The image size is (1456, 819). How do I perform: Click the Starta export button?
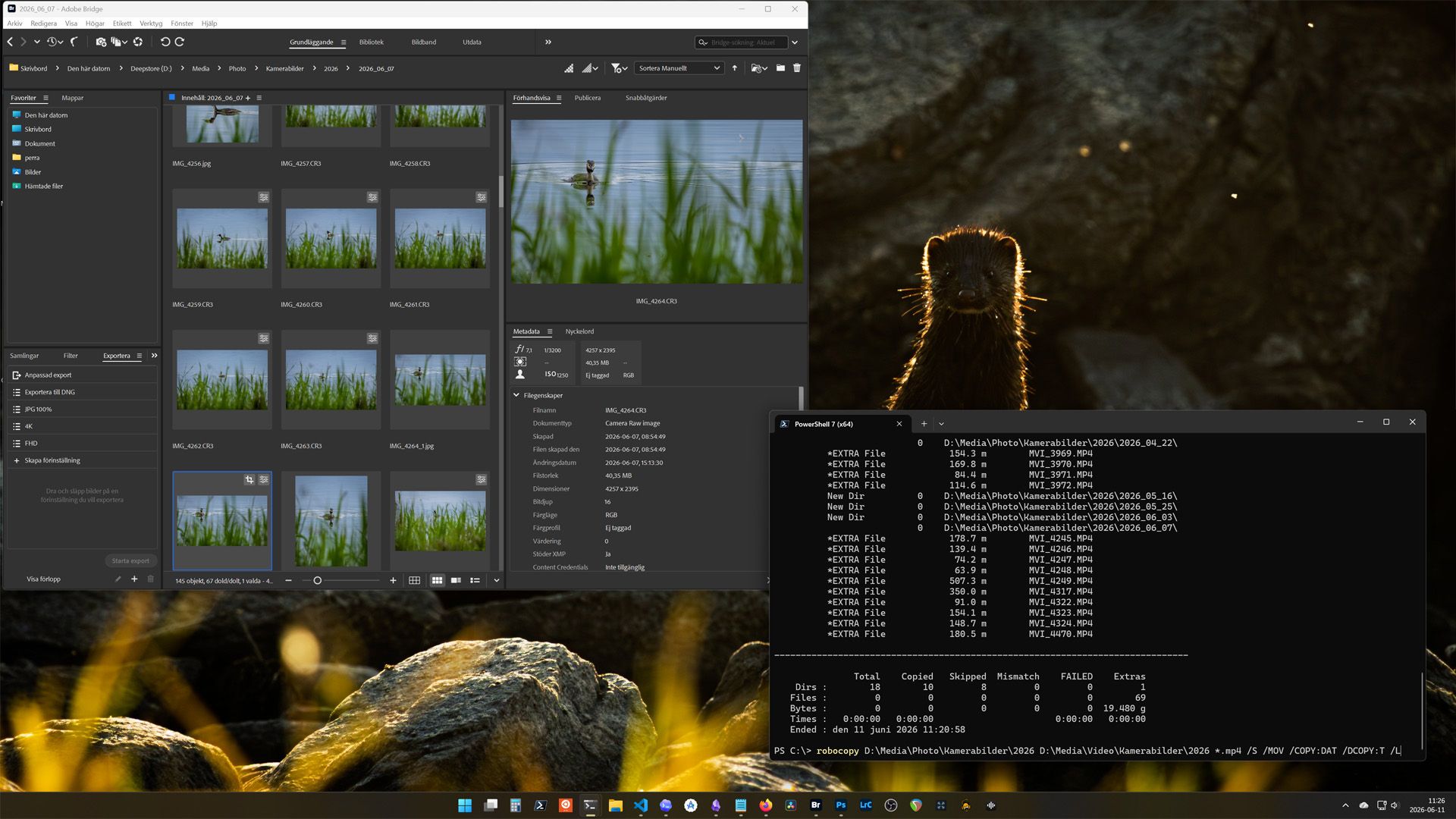(130, 560)
